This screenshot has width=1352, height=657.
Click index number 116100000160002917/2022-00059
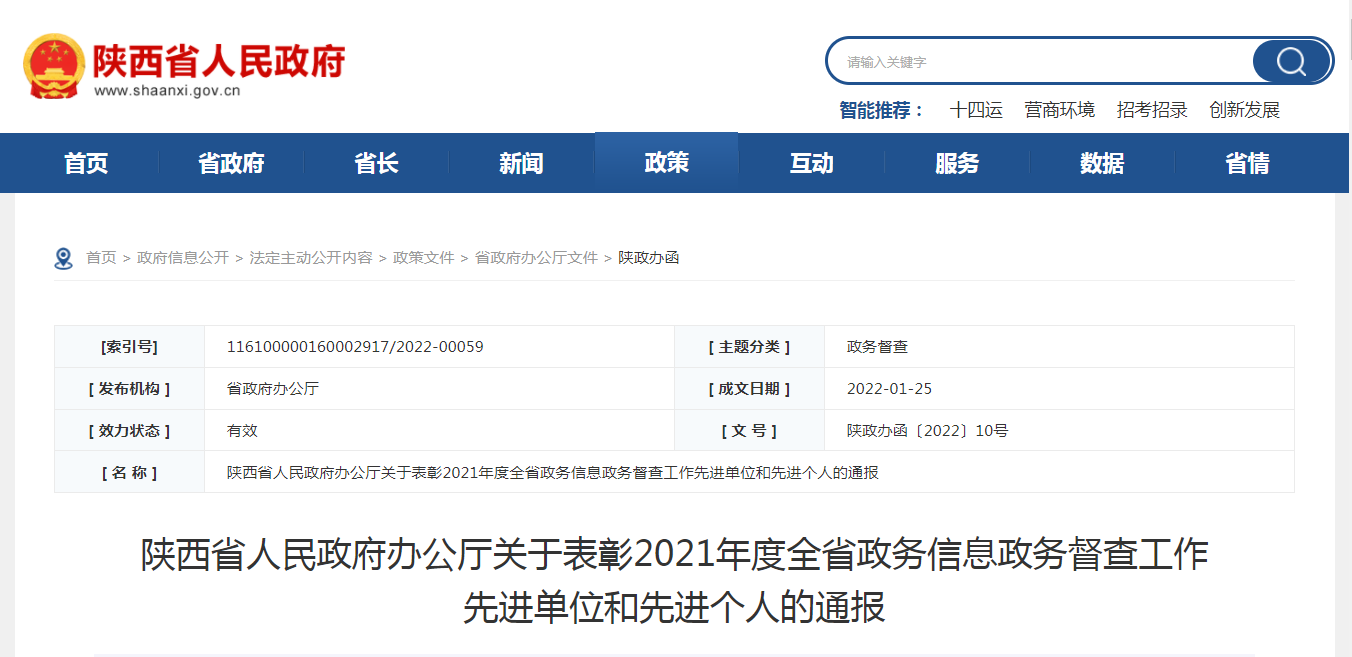coord(355,347)
